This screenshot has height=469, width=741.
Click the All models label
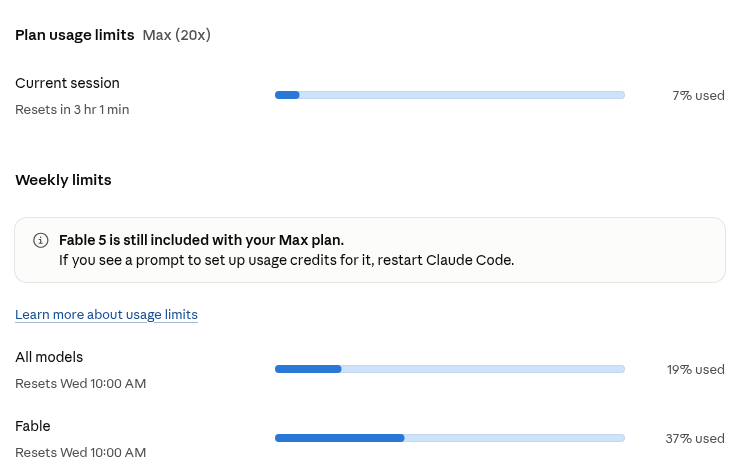[x=49, y=357]
